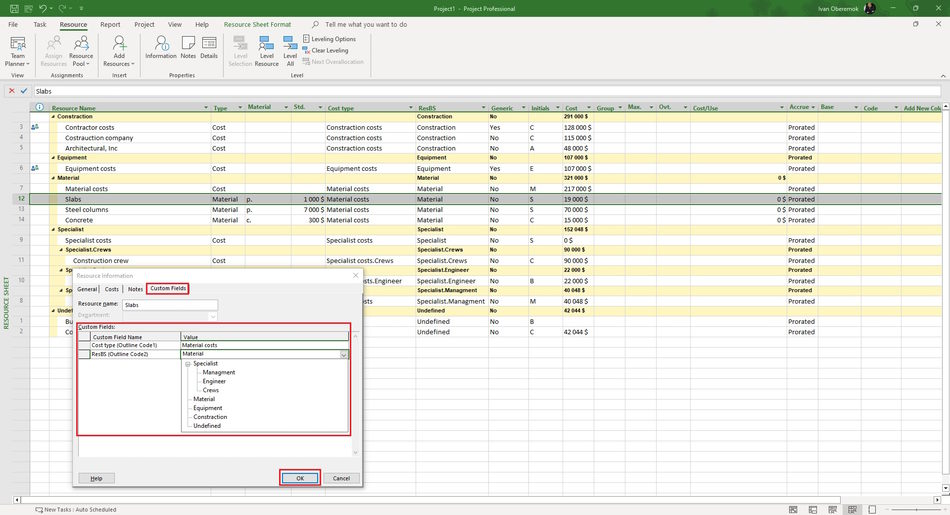950x515 pixels.
Task: Open the Type column filter dropdown
Action: [240, 108]
